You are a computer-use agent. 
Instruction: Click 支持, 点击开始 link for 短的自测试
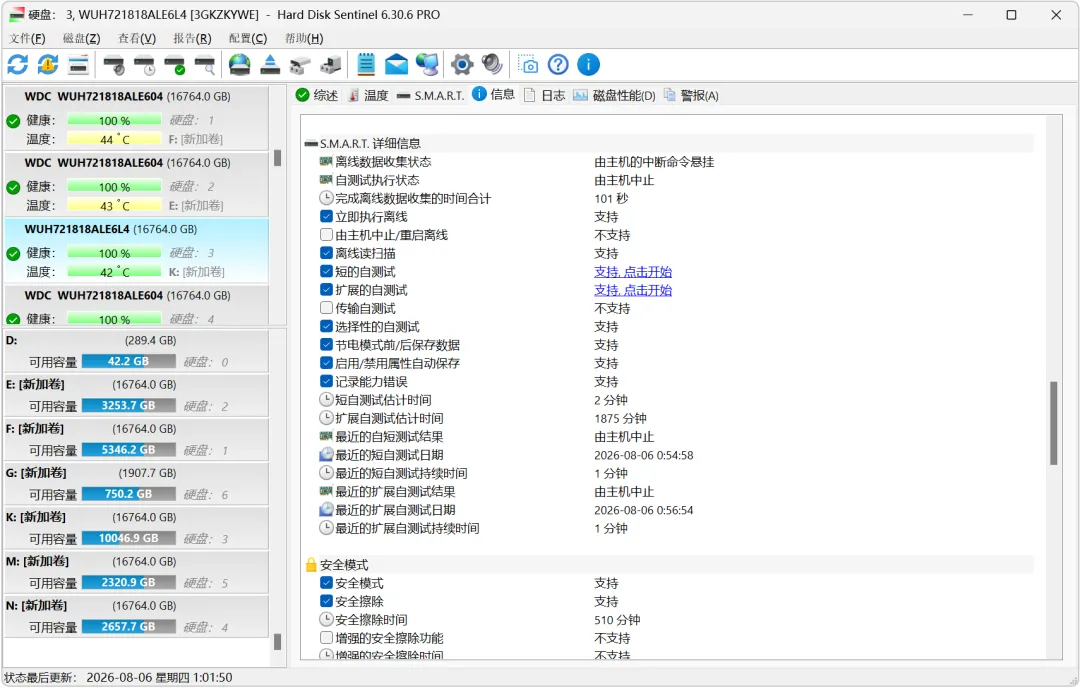pos(633,271)
